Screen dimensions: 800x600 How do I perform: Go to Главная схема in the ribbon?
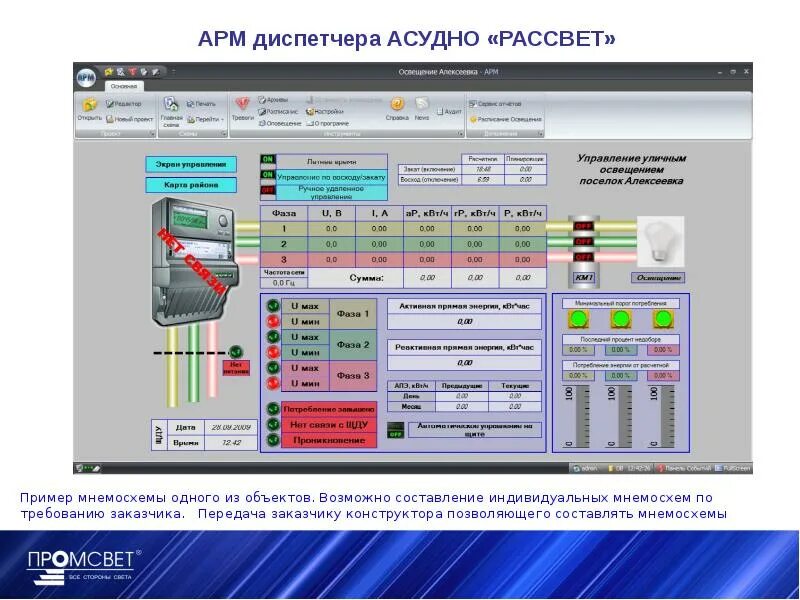click(x=171, y=112)
